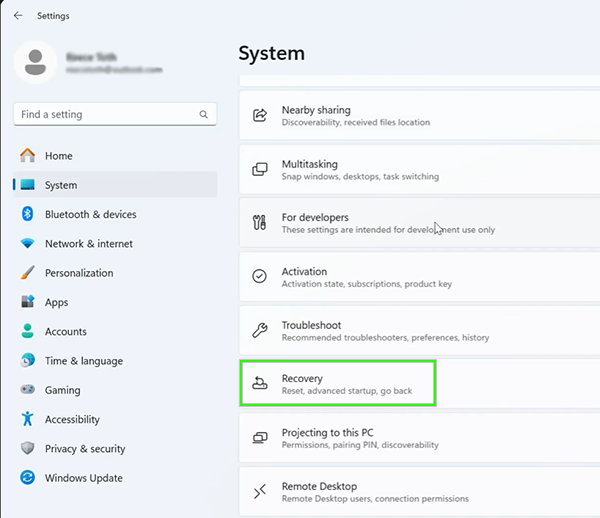Click the Troubleshoot wrench icon
The height and width of the screenshot is (518, 600).
(260, 330)
